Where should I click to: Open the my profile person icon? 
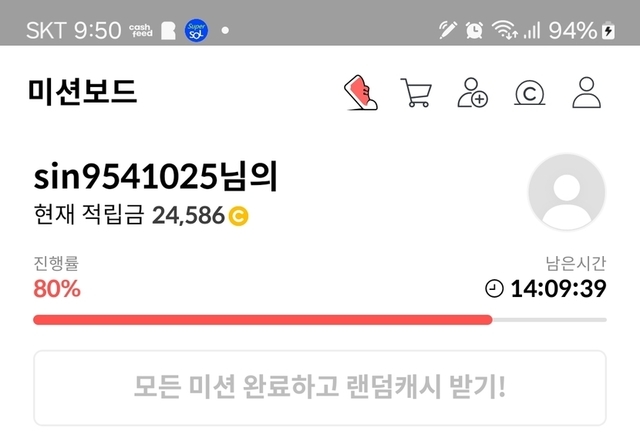pyautogui.click(x=587, y=93)
